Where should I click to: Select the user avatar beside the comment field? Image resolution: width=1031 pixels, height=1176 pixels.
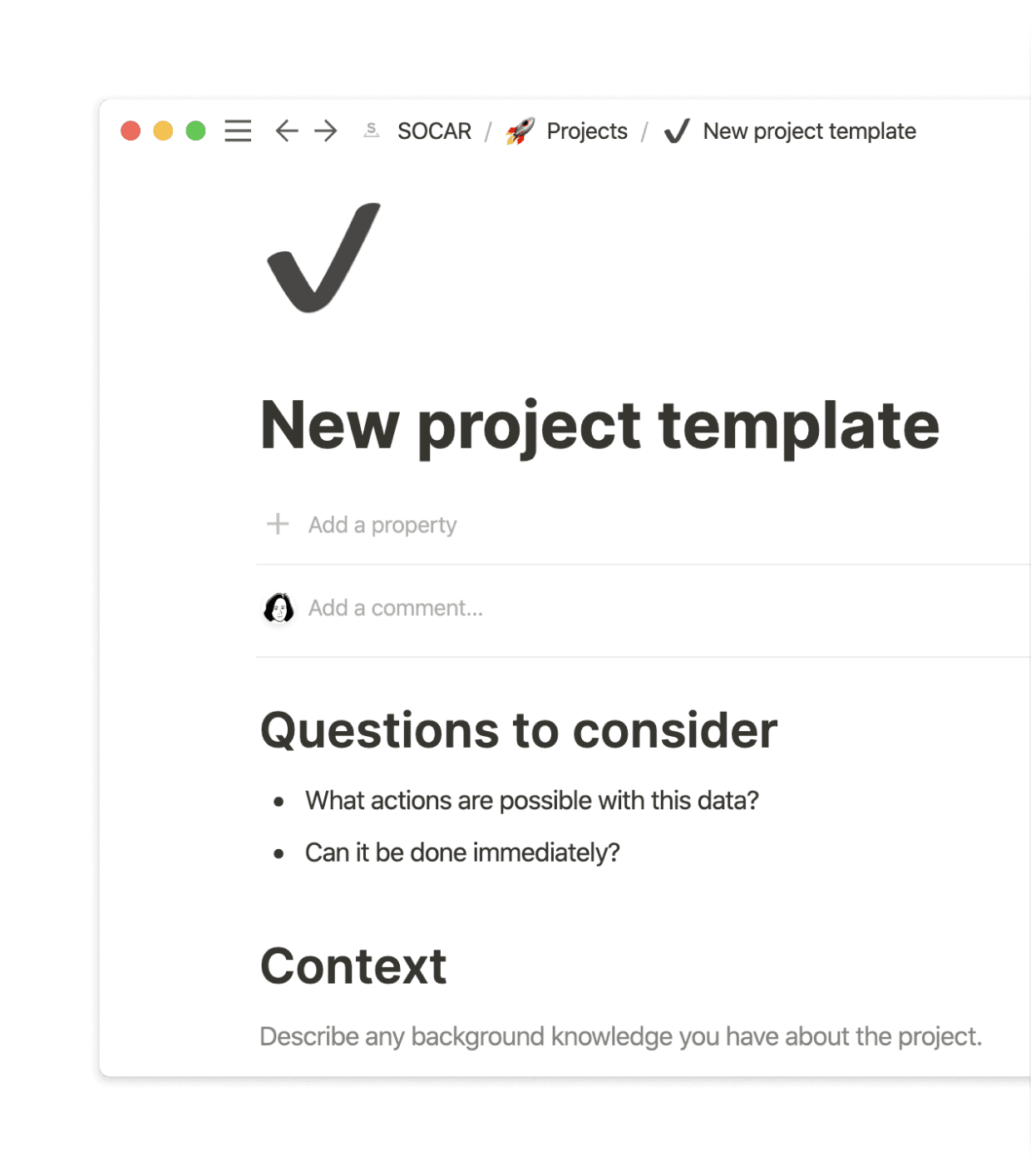click(x=280, y=608)
